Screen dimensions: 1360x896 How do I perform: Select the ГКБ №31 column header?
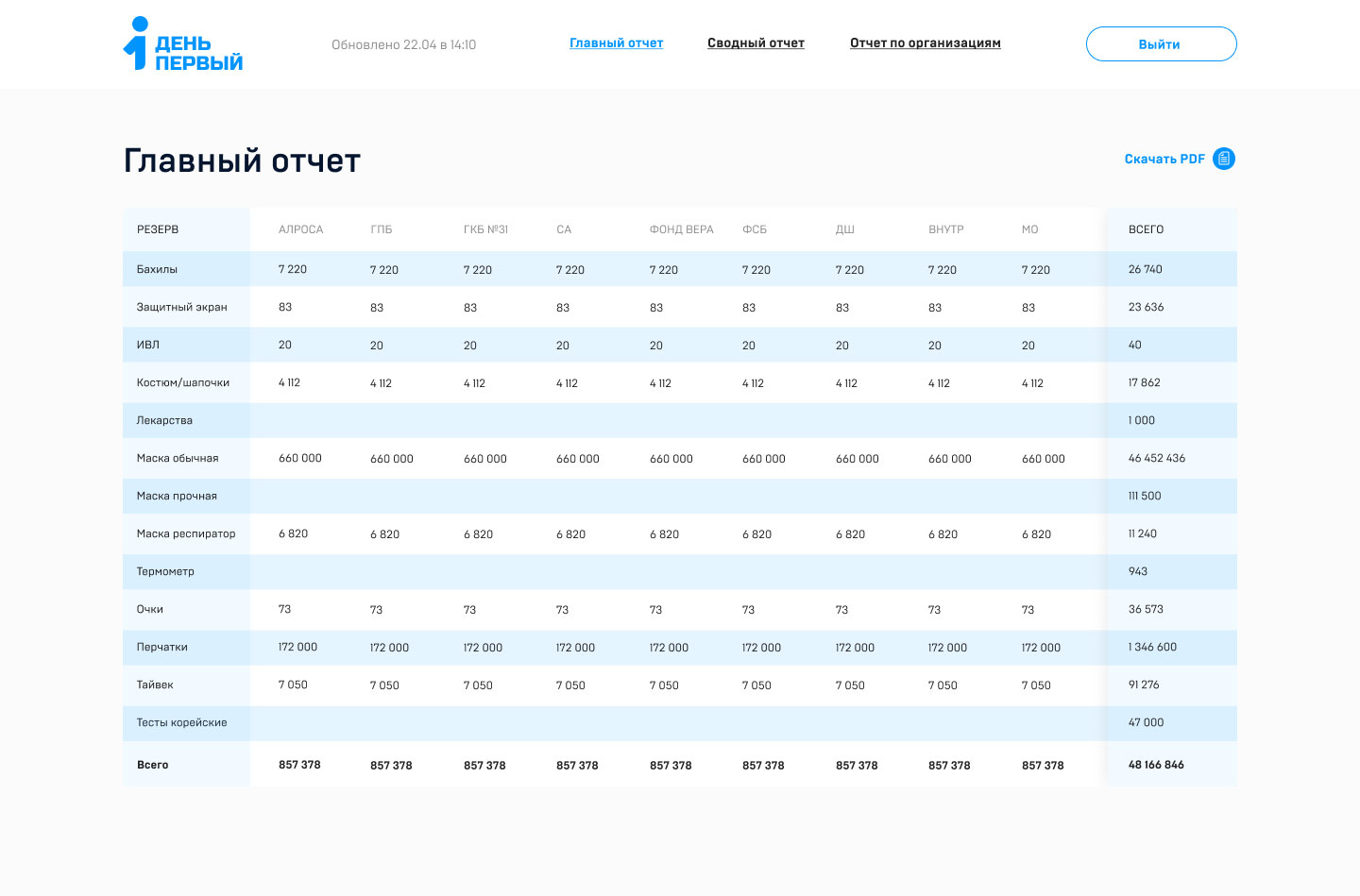[485, 229]
